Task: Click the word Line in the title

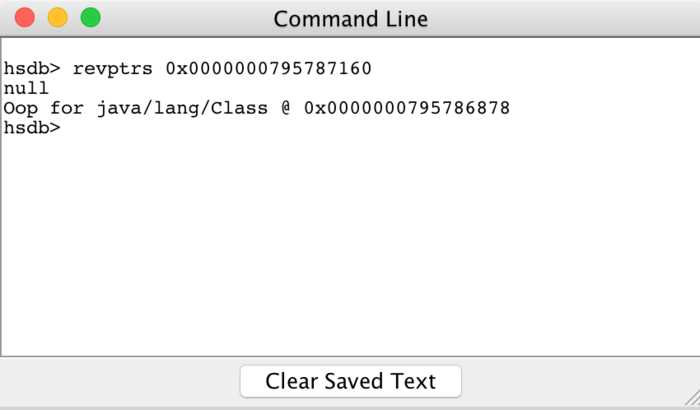Action: 406,19
